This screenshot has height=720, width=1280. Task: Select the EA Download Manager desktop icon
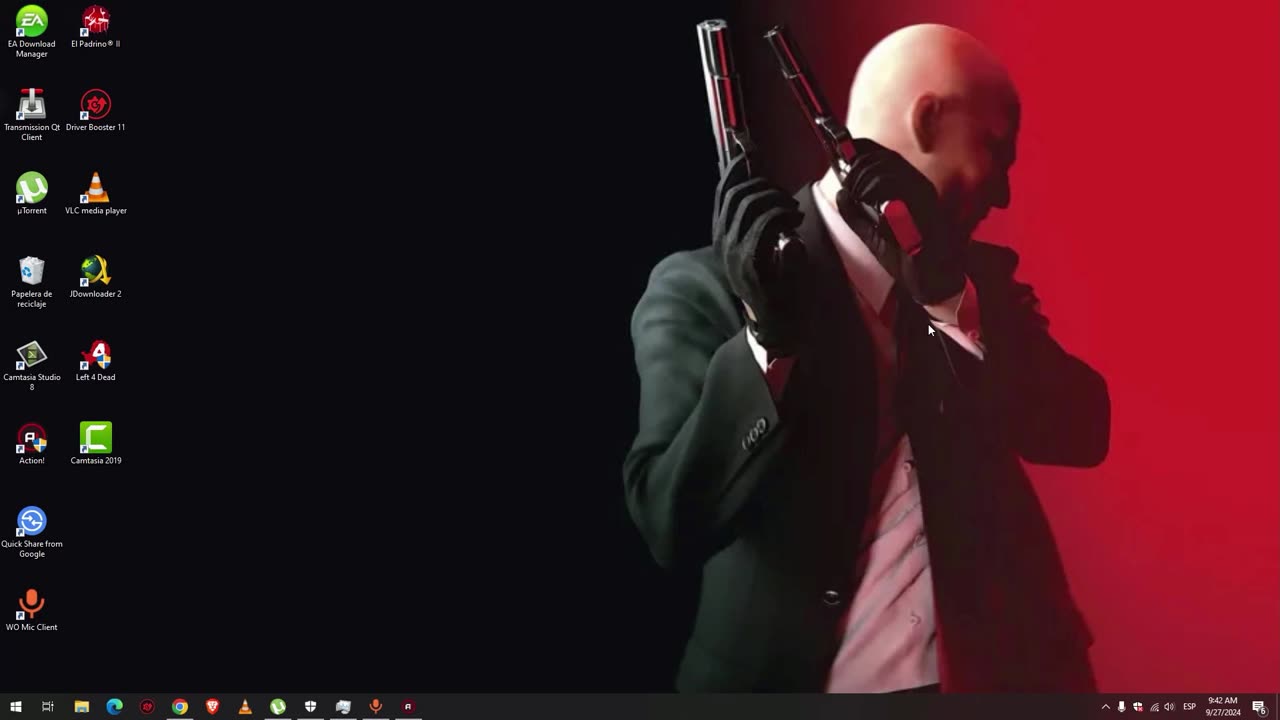31,31
